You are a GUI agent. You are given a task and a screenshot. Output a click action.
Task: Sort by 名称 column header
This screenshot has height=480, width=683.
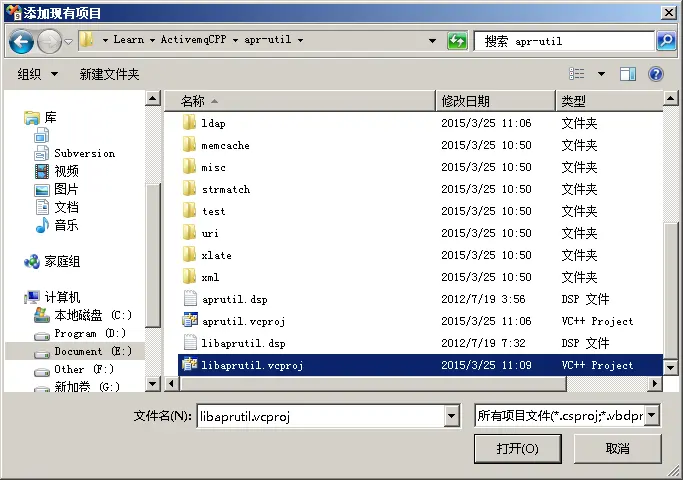click(300, 101)
